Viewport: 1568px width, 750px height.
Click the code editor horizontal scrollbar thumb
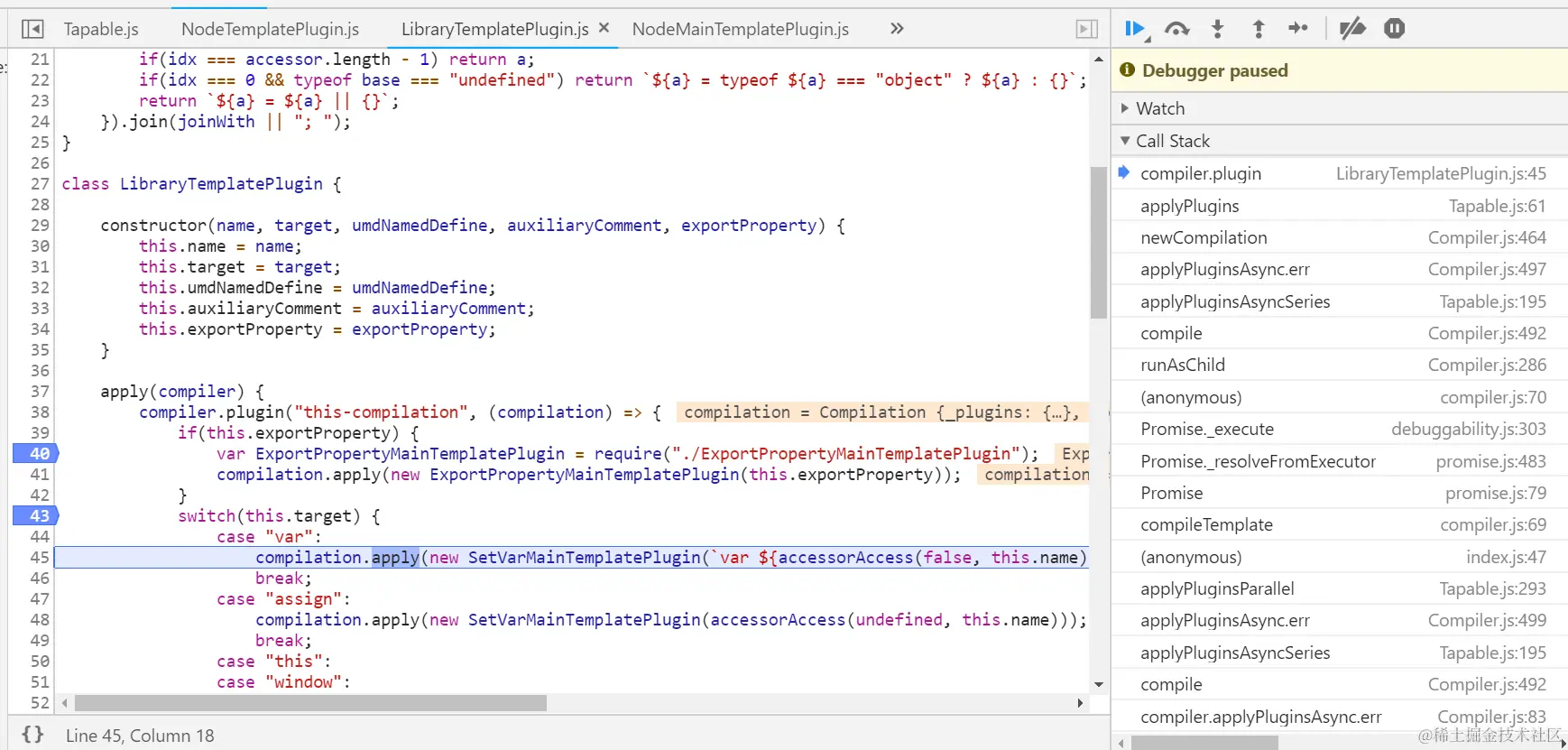point(310,702)
